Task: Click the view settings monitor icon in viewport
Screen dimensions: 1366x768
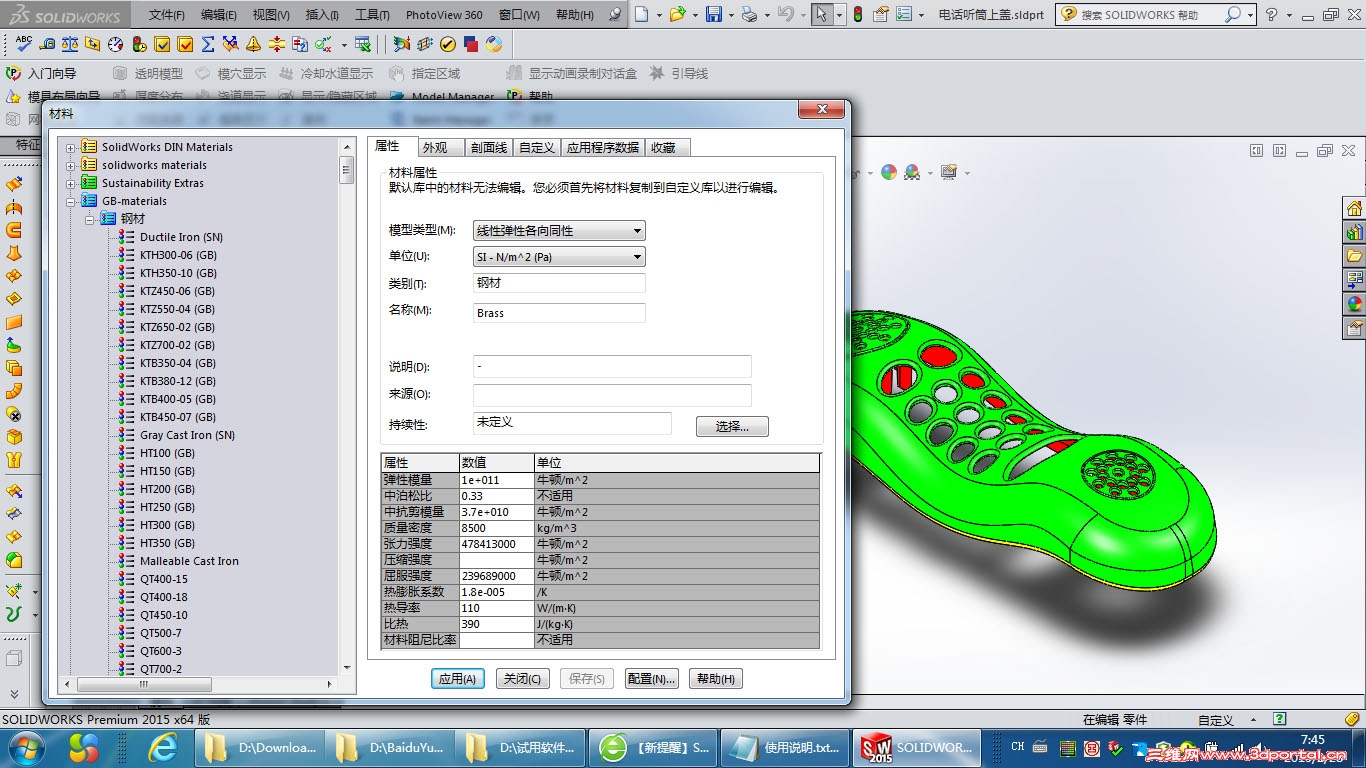Action: [x=948, y=172]
